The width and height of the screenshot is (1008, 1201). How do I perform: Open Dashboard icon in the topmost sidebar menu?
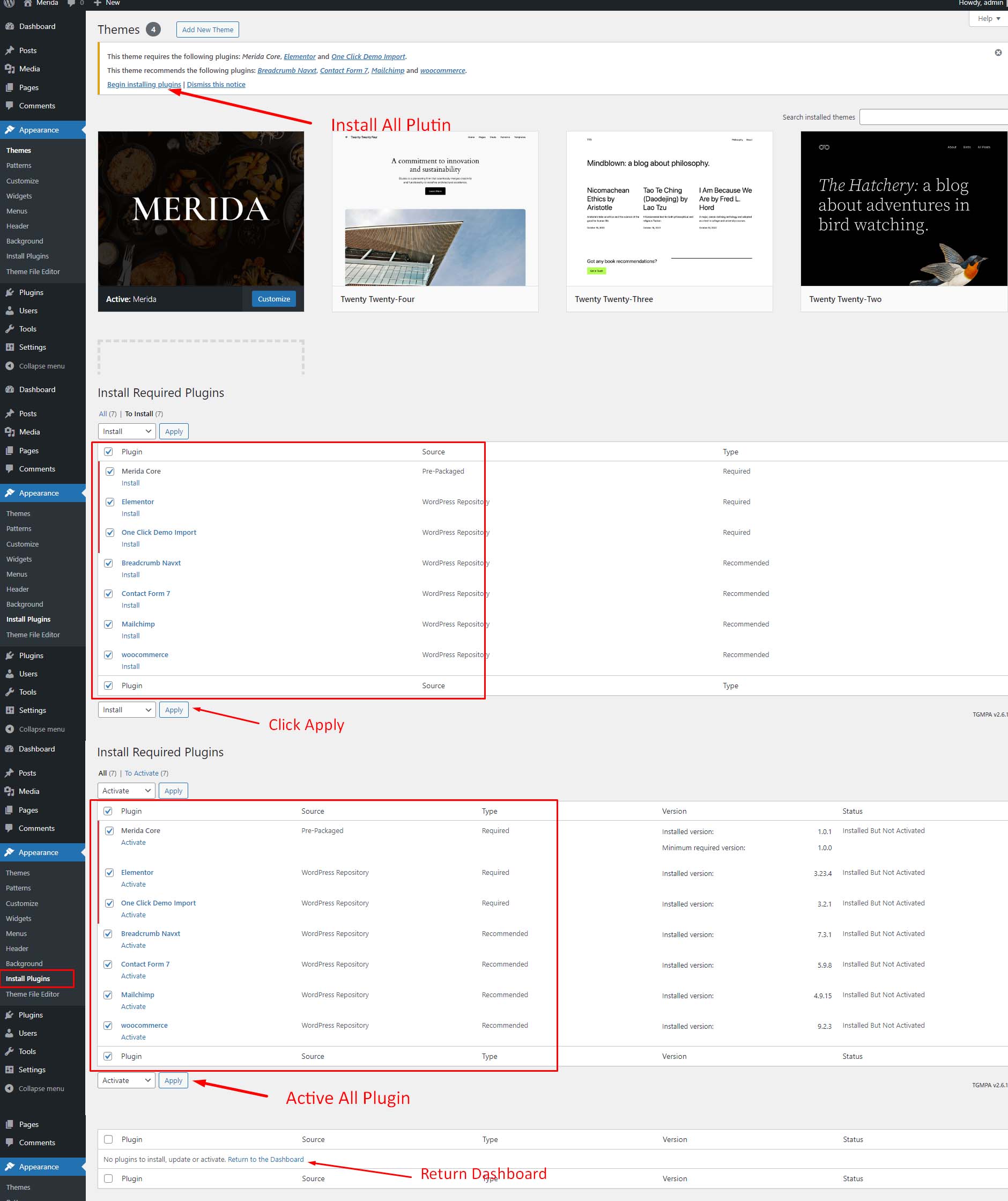coord(10,26)
